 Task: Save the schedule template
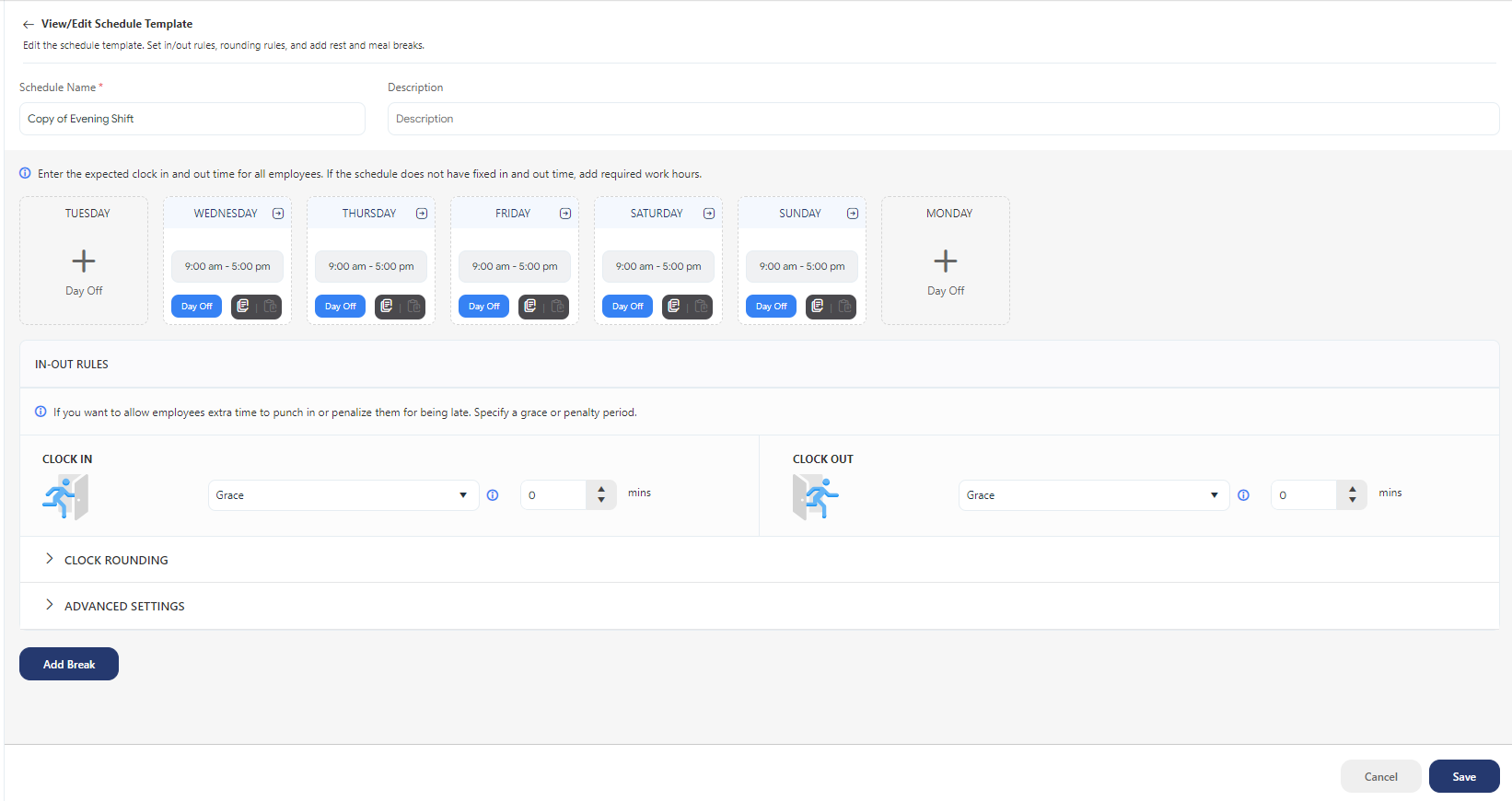point(1463,776)
